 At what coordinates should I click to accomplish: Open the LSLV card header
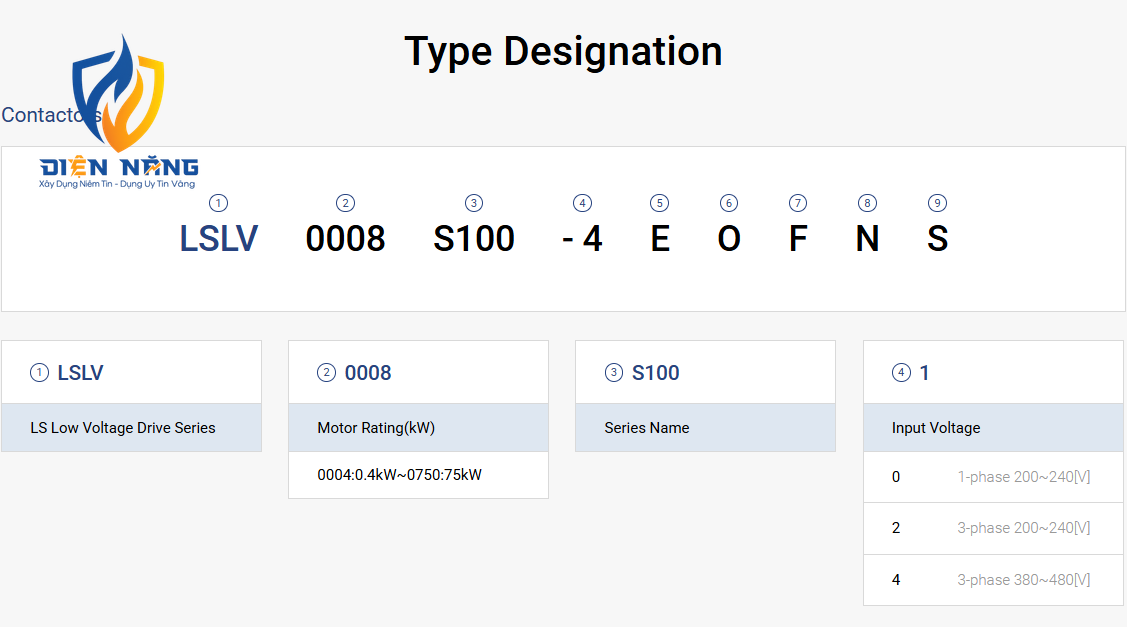pos(132,372)
